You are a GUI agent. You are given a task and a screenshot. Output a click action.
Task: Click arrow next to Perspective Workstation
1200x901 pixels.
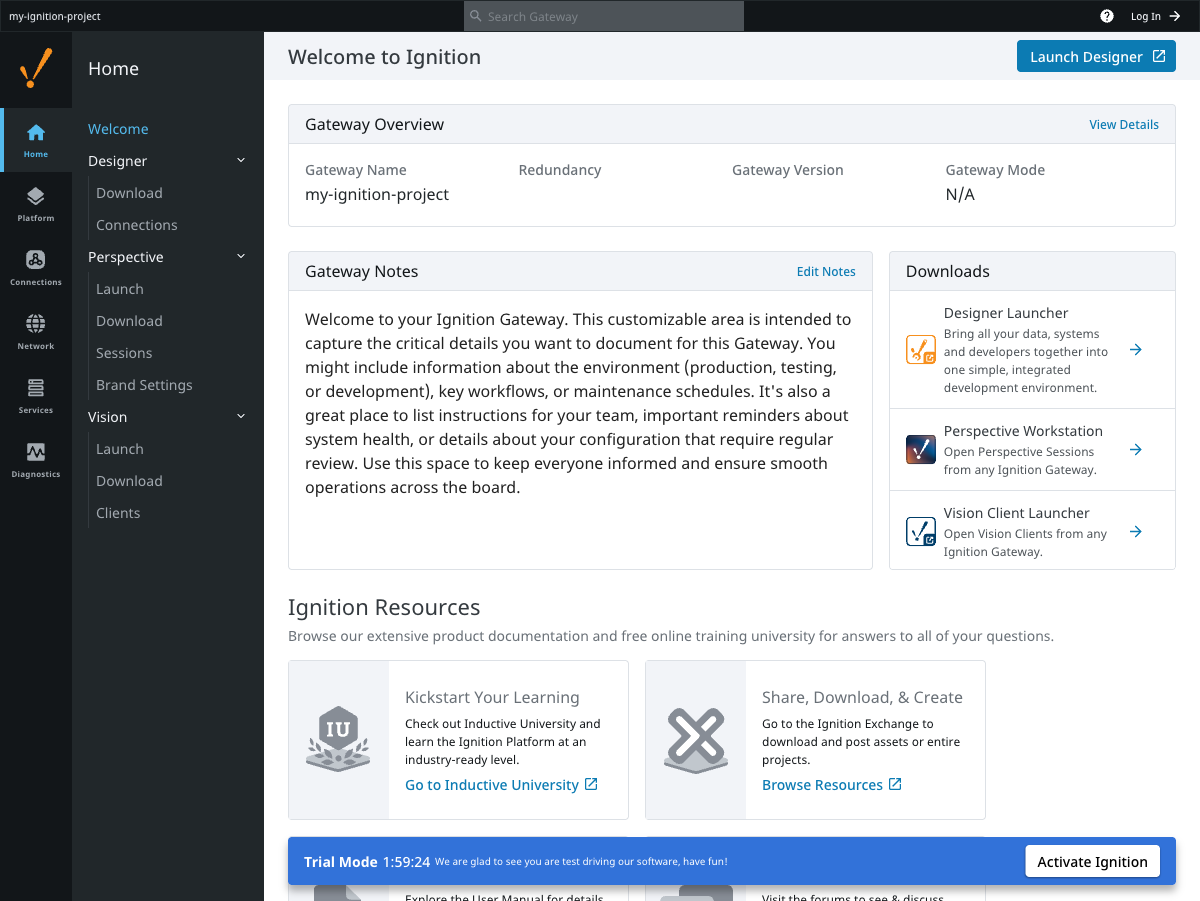coord(1136,450)
